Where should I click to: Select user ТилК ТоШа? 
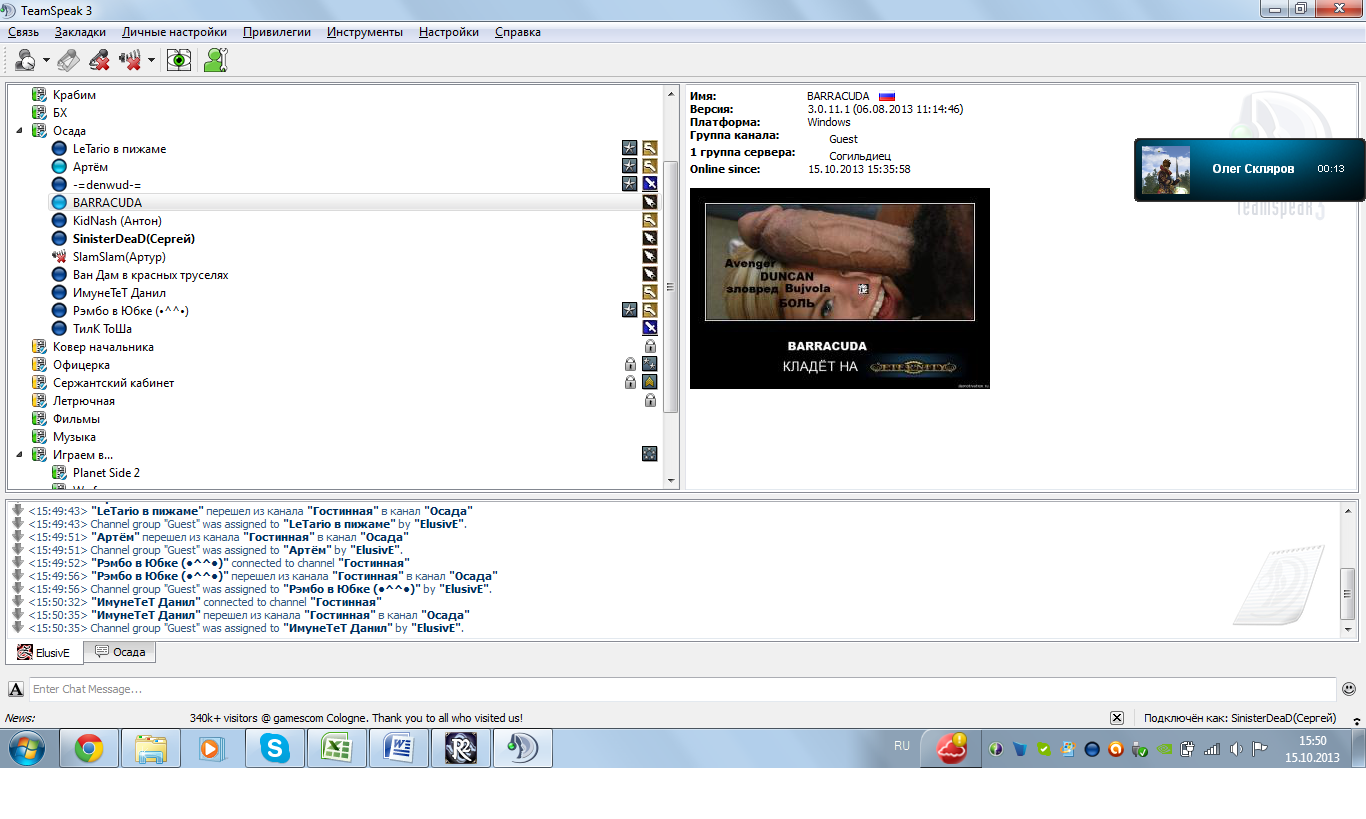[x=102, y=329]
